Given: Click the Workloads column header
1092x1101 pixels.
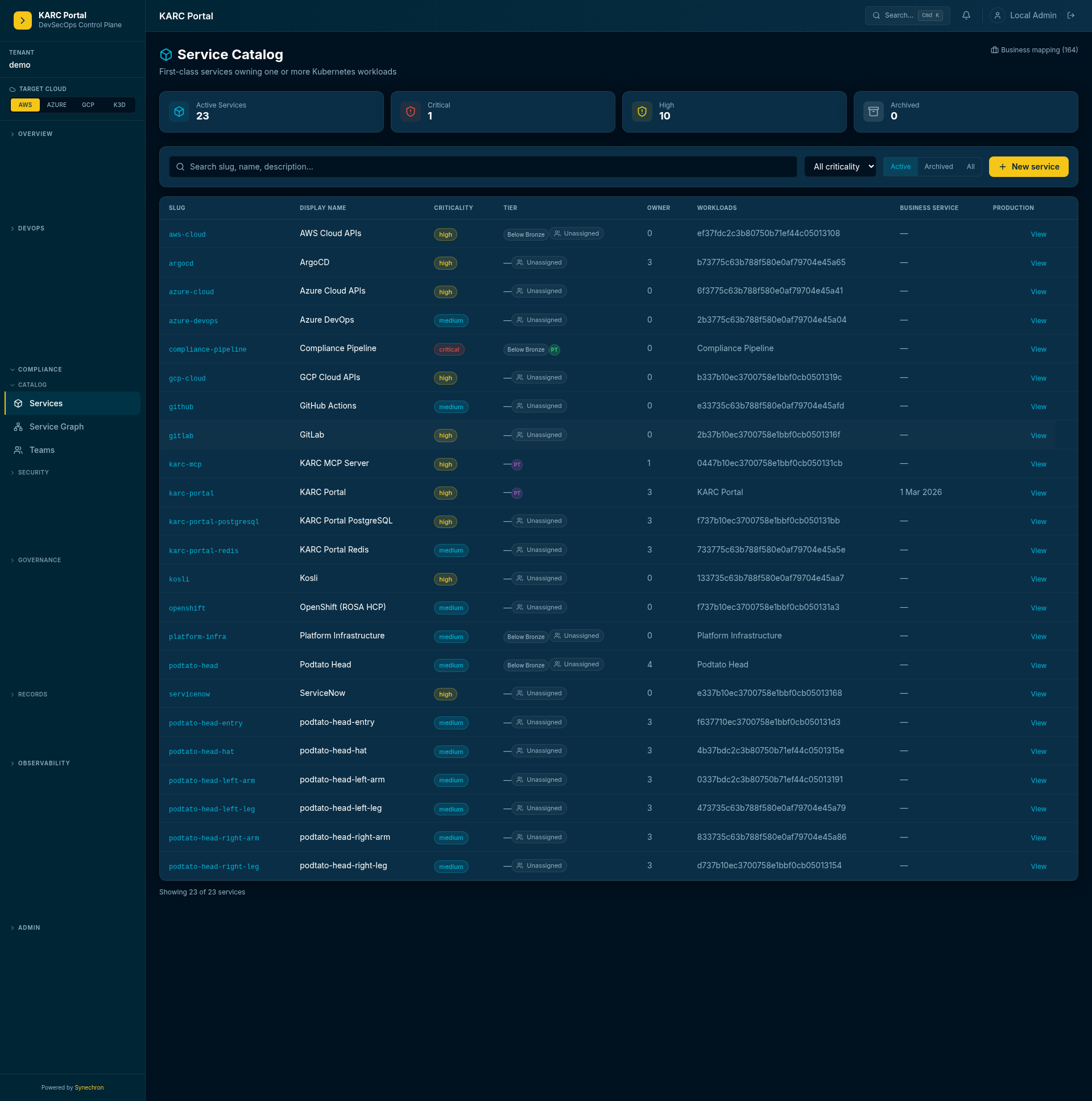Looking at the screenshot, I should 717,208.
